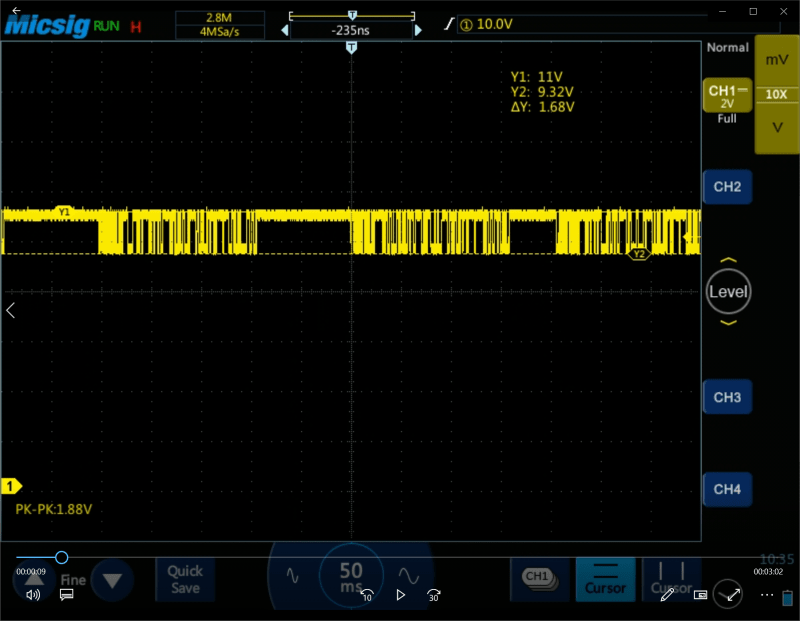800x621 pixels.
Task: Maximize the window
Action: click(x=753, y=11)
